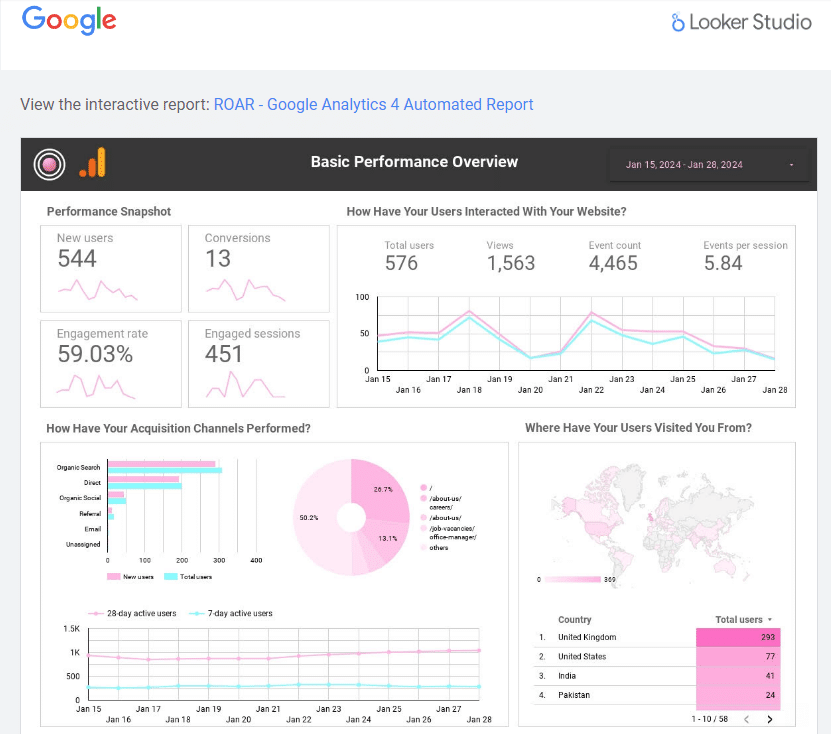Open the ROAR - Google Analytics 4 Automated Report link

pyautogui.click(x=373, y=104)
